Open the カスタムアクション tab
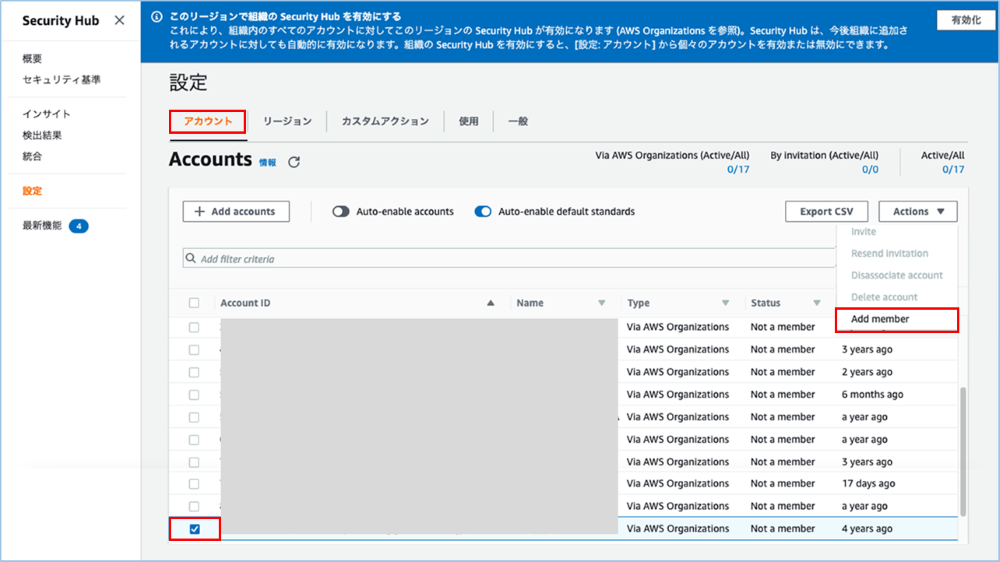 385,121
